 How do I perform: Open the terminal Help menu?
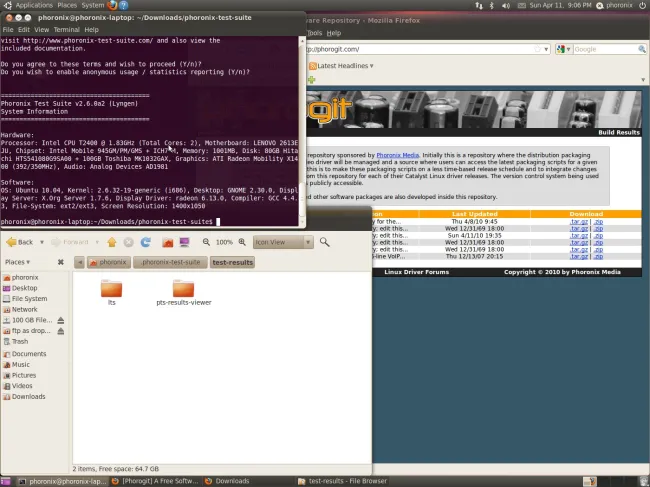[x=91, y=29]
